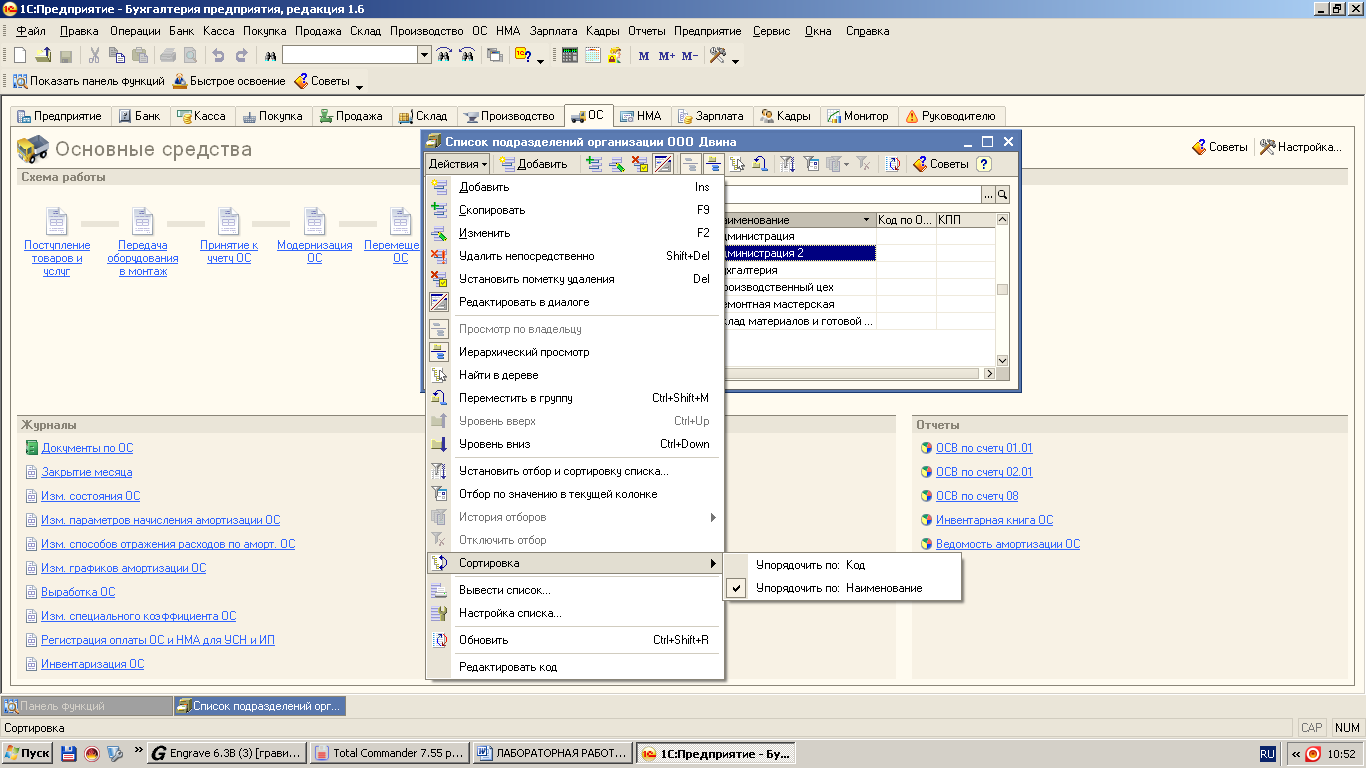The height and width of the screenshot is (768, 1366).
Task: Click the Open file icon in main toolbar
Action: coord(43,56)
